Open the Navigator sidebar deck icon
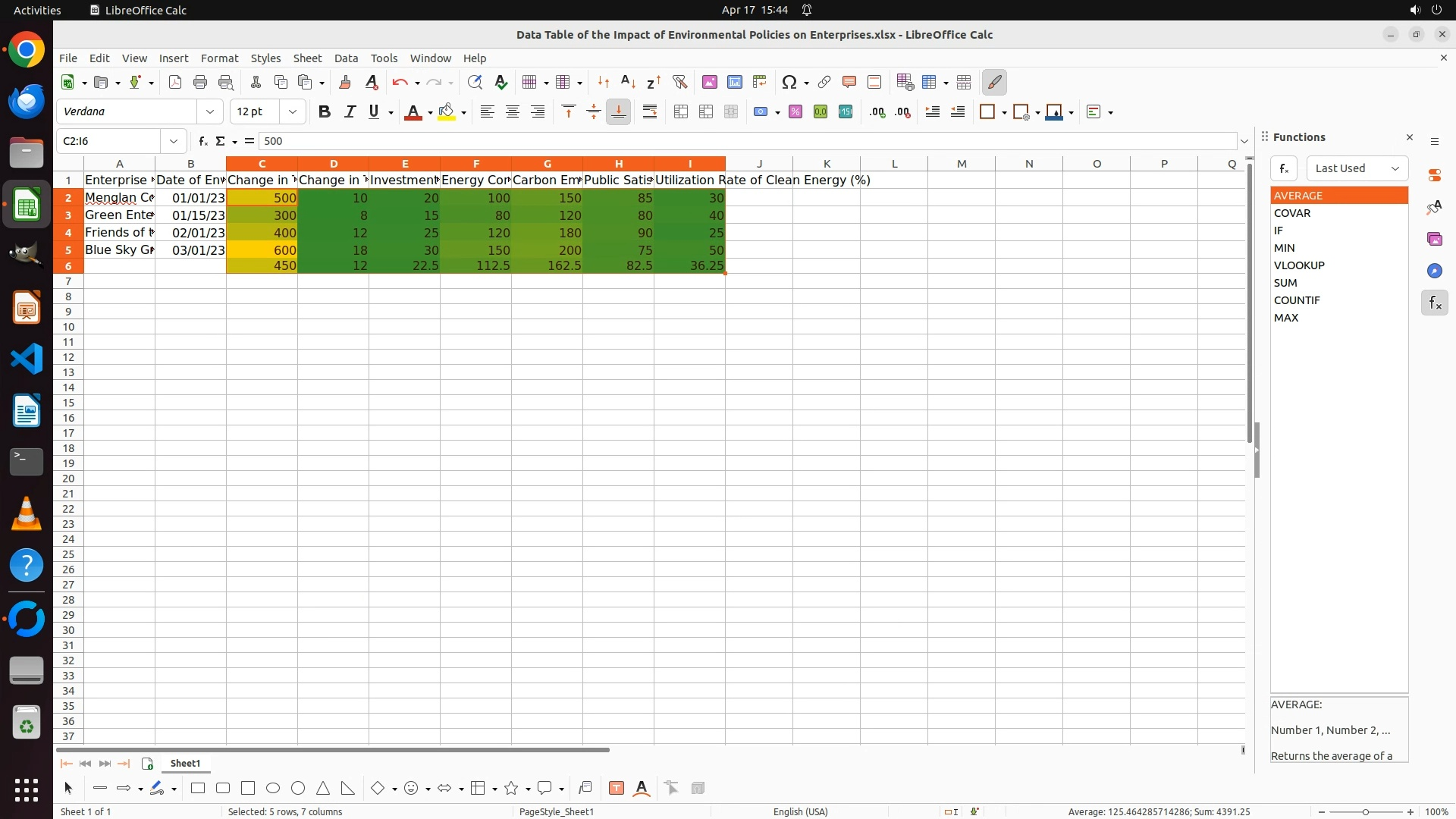The height and width of the screenshot is (819, 1456). click(x=1434, y=271)
